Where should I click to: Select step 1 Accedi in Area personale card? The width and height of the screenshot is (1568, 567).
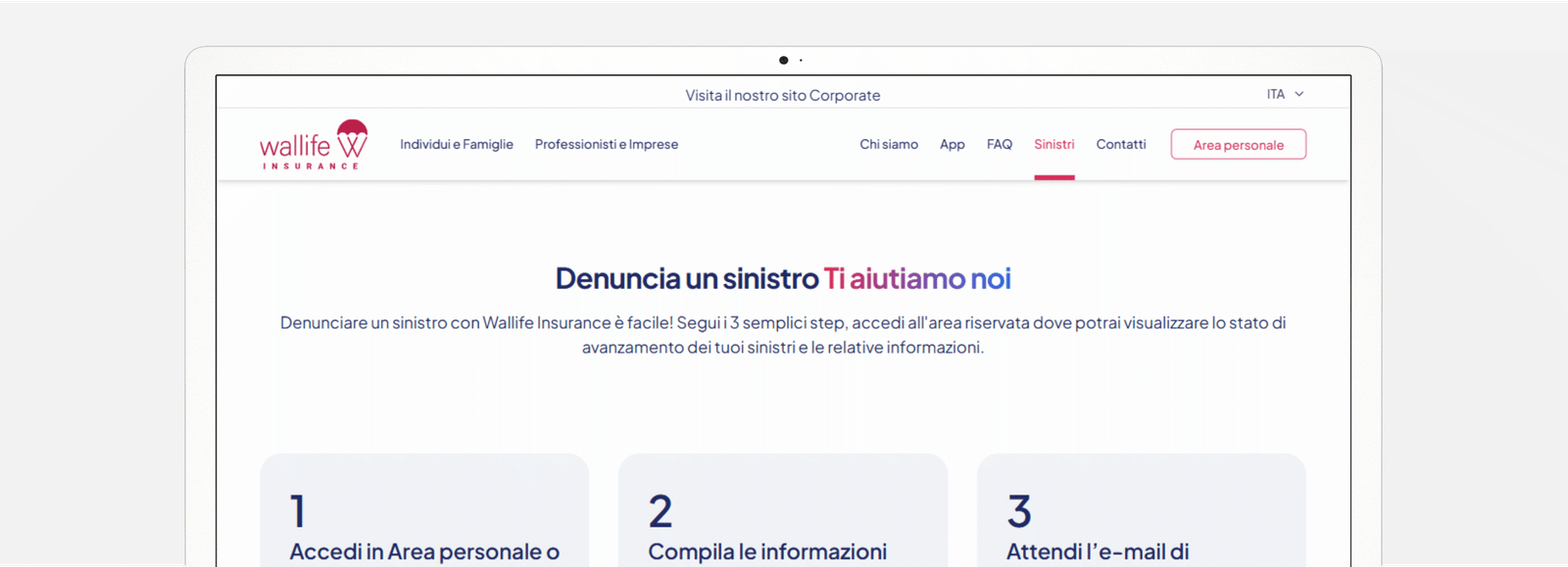point(424,510)
